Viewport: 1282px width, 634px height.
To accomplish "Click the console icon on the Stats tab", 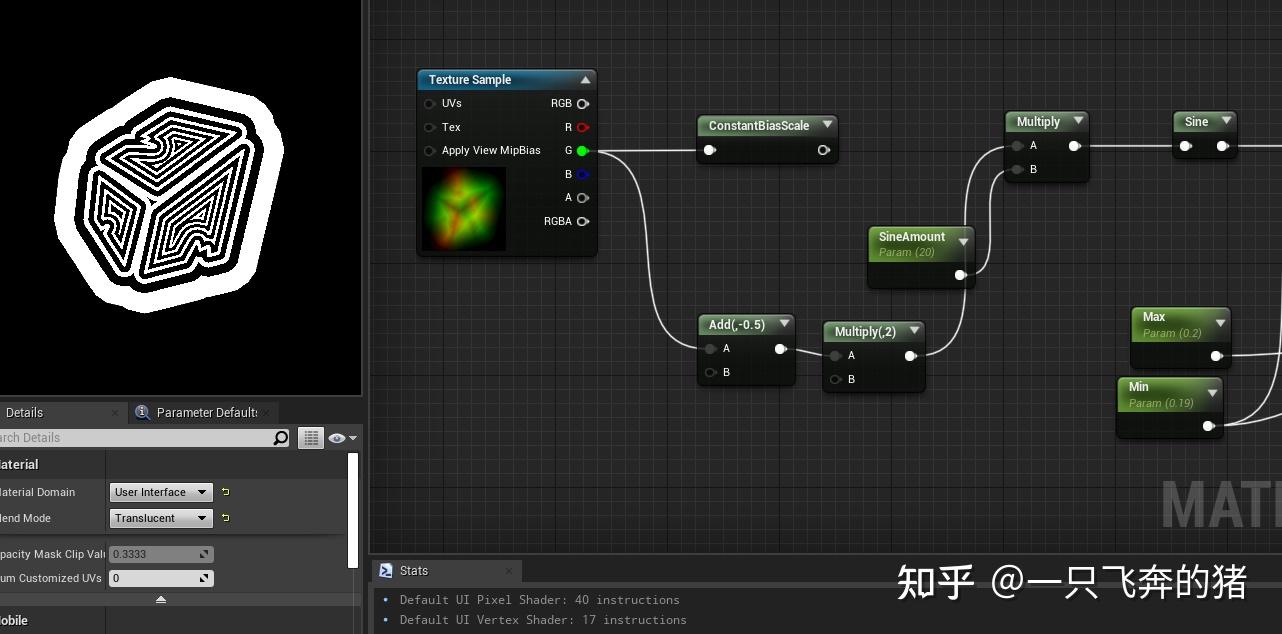I will point(385,570).
